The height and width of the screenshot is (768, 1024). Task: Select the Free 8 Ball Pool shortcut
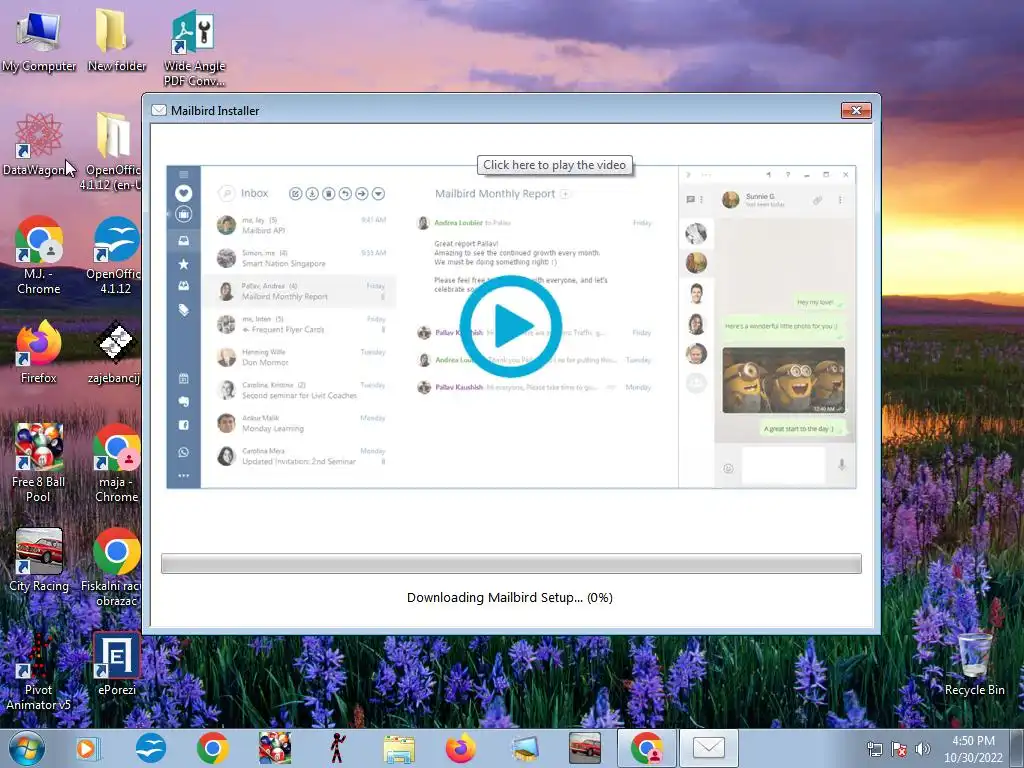pyautogui.click(x=39, y=464)
